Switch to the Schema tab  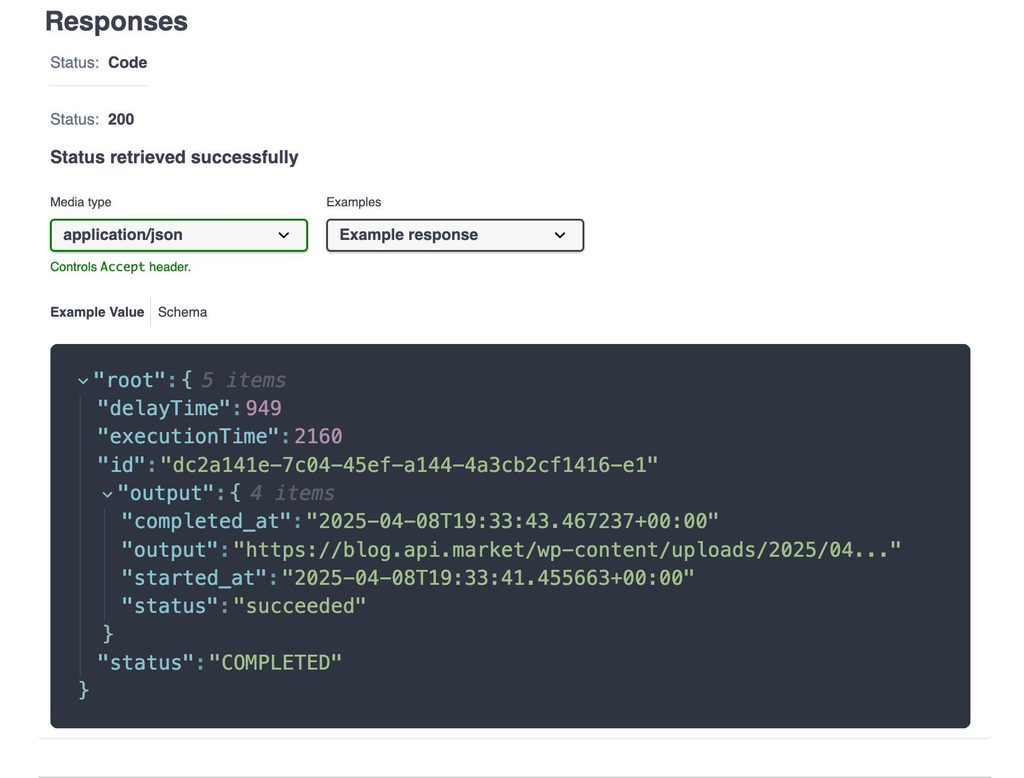pyautogui.click(x=182, y=312)
